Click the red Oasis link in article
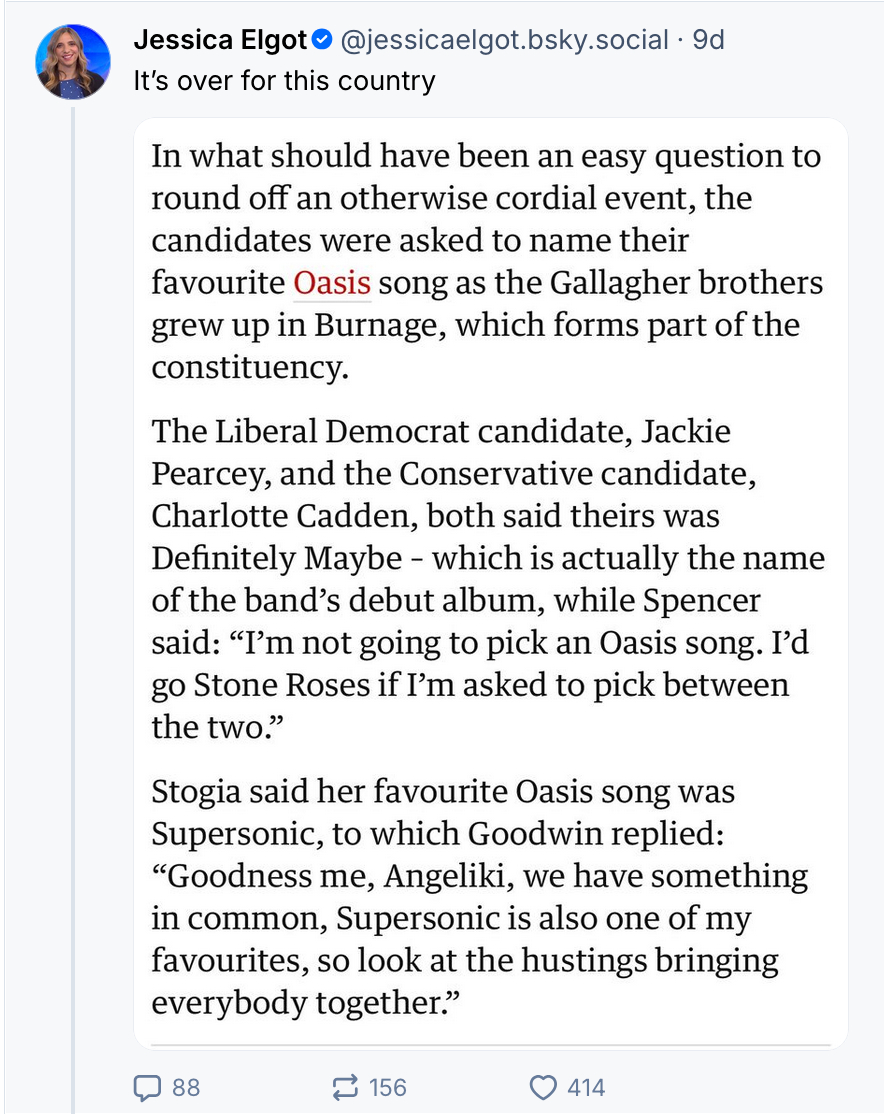This screenshot has width=884, height=1114. click(x=332, y=283)
